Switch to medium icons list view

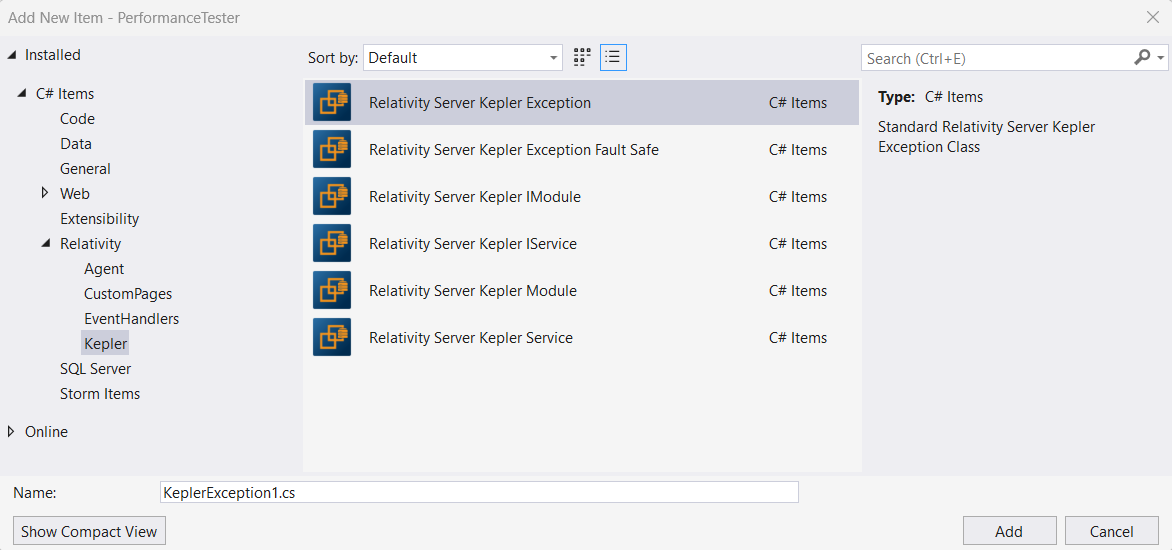point(613,58)
